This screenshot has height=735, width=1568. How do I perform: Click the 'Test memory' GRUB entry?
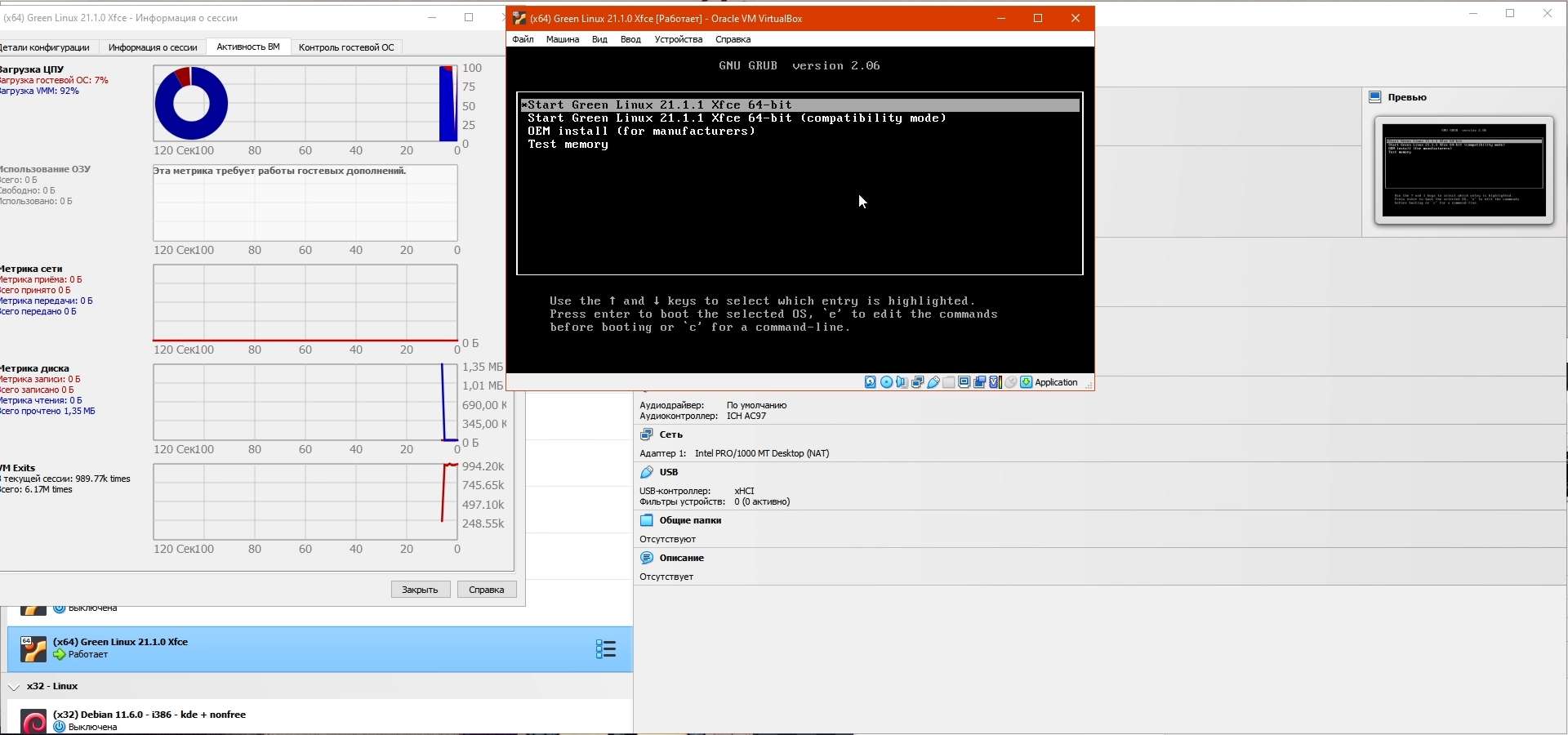568,145
